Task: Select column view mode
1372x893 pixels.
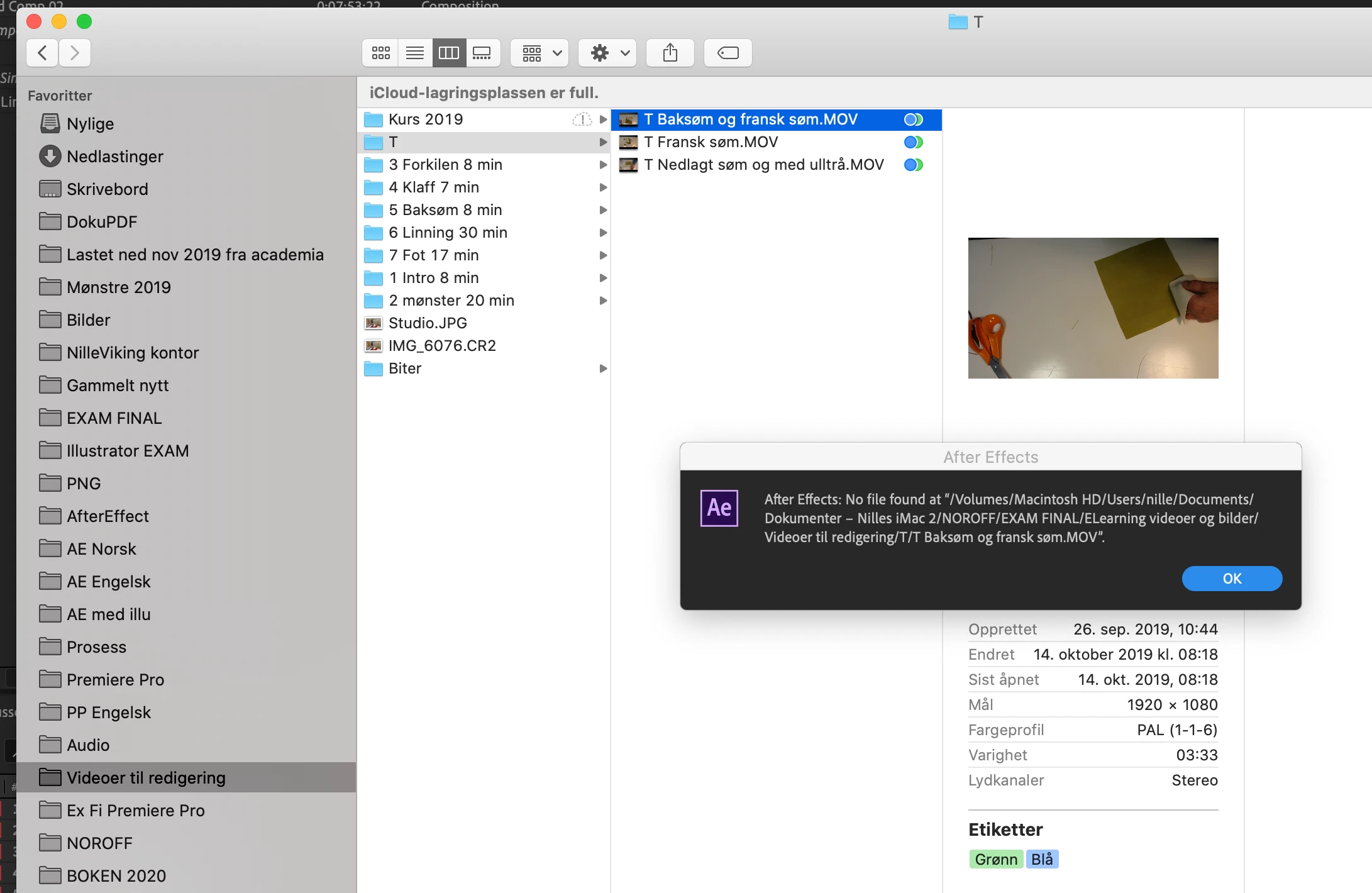Action: [449, 53]
